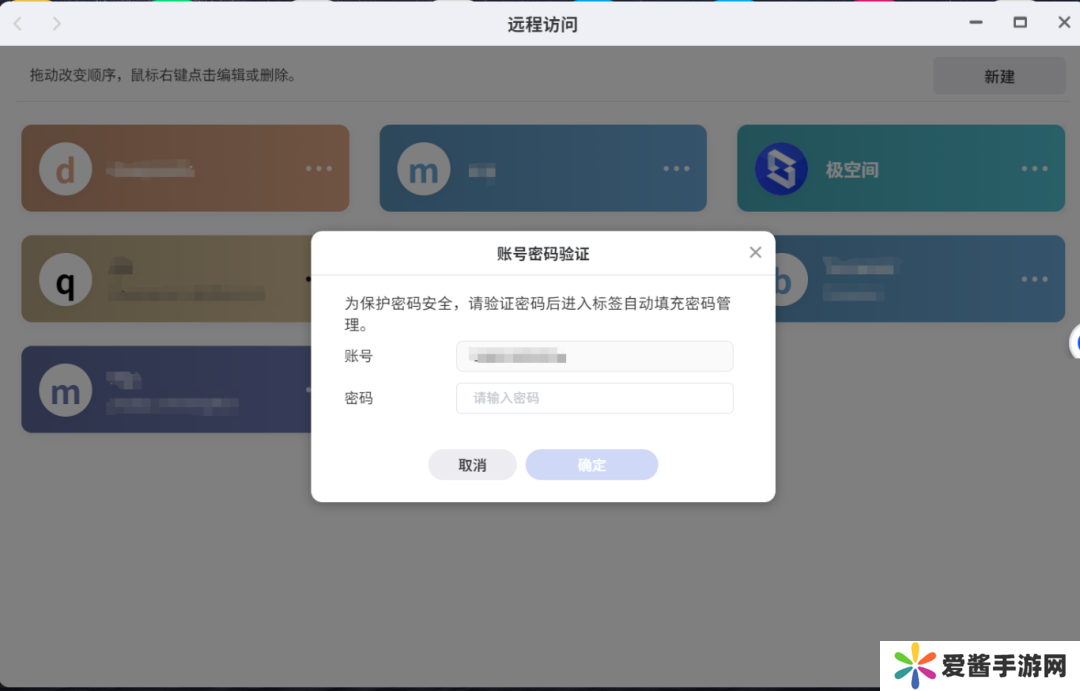Click the 极空间 logo icon

(x=781, y=169)
